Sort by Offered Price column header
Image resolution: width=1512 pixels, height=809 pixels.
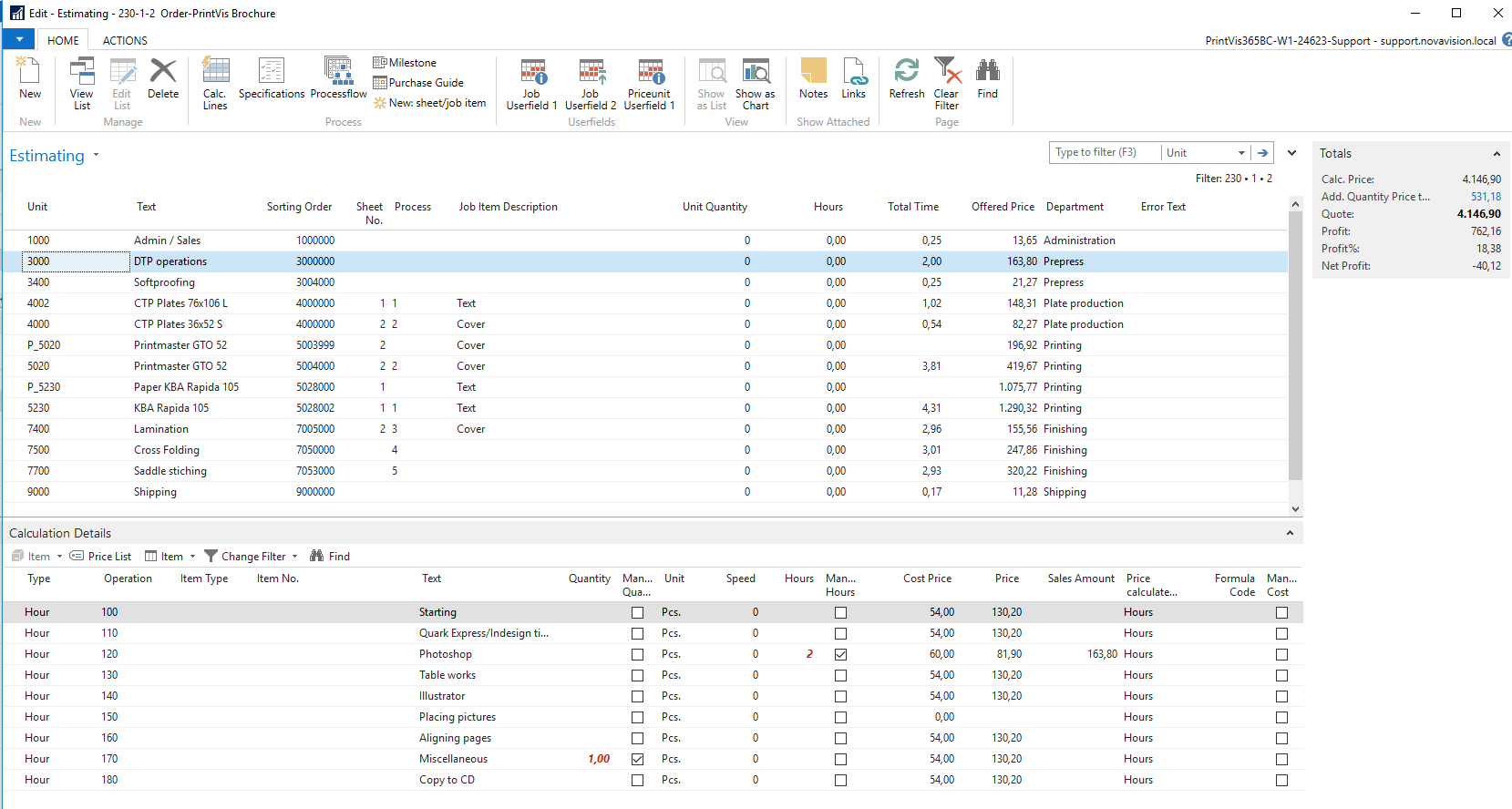pyautogui.click(x=1003, y=207)
